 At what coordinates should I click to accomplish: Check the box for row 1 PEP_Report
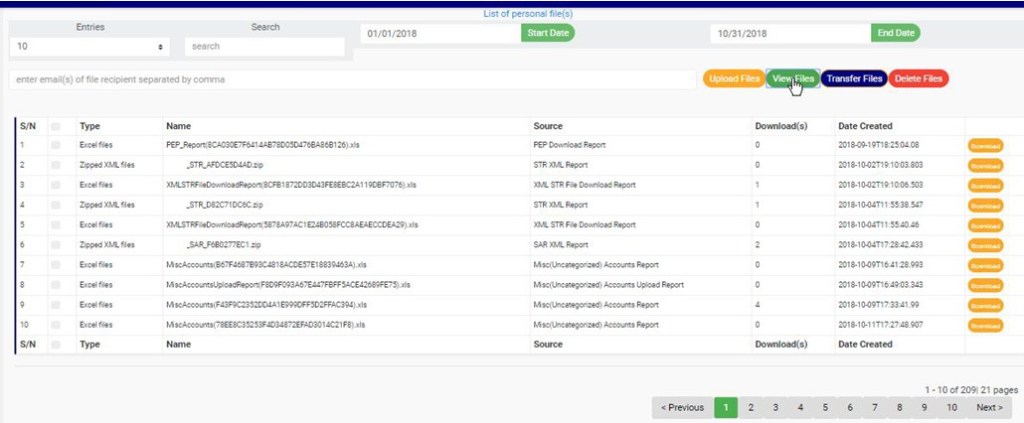click(x=56, y=146)
